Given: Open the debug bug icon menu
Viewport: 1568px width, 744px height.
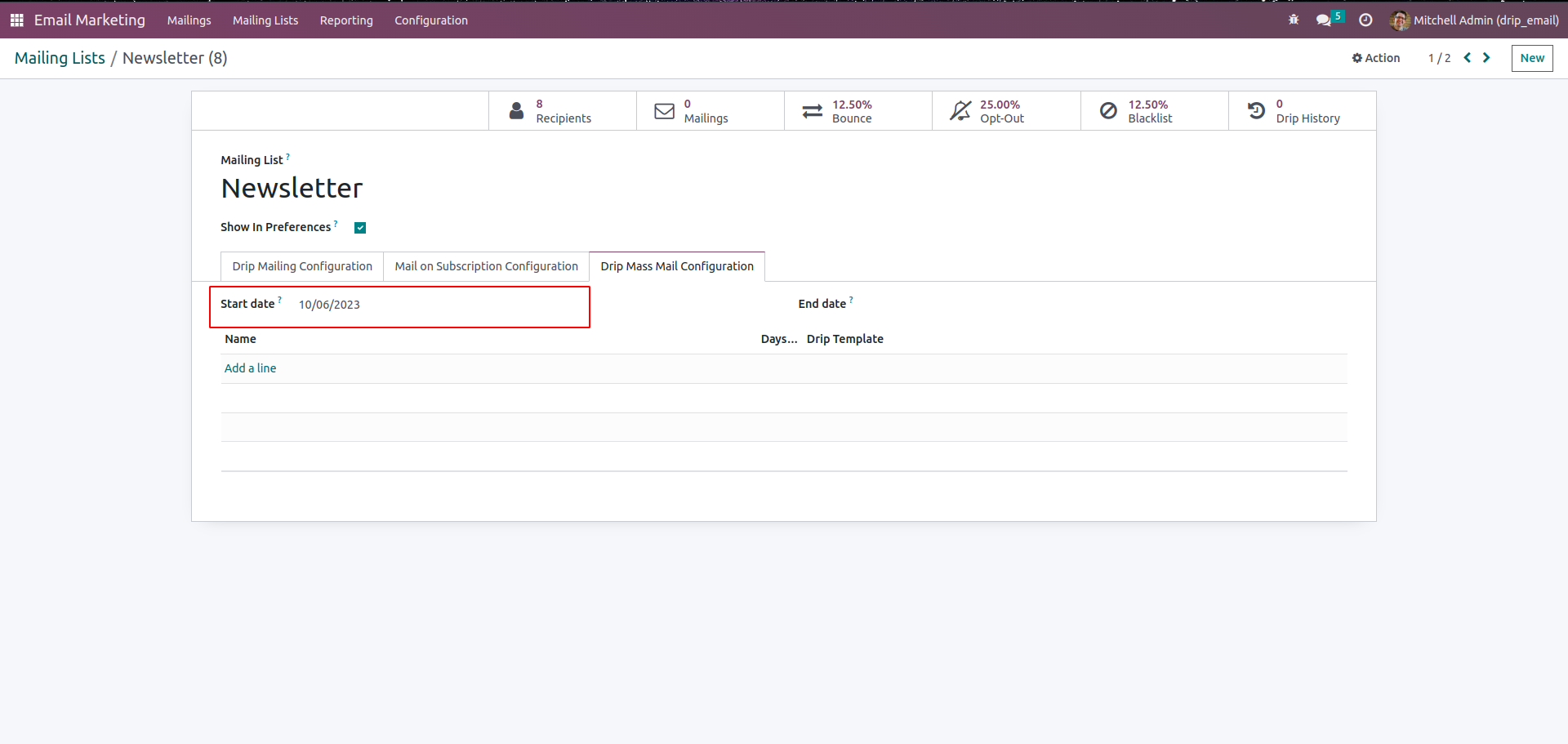Looking at the screenshot, I should [1294, 20].
